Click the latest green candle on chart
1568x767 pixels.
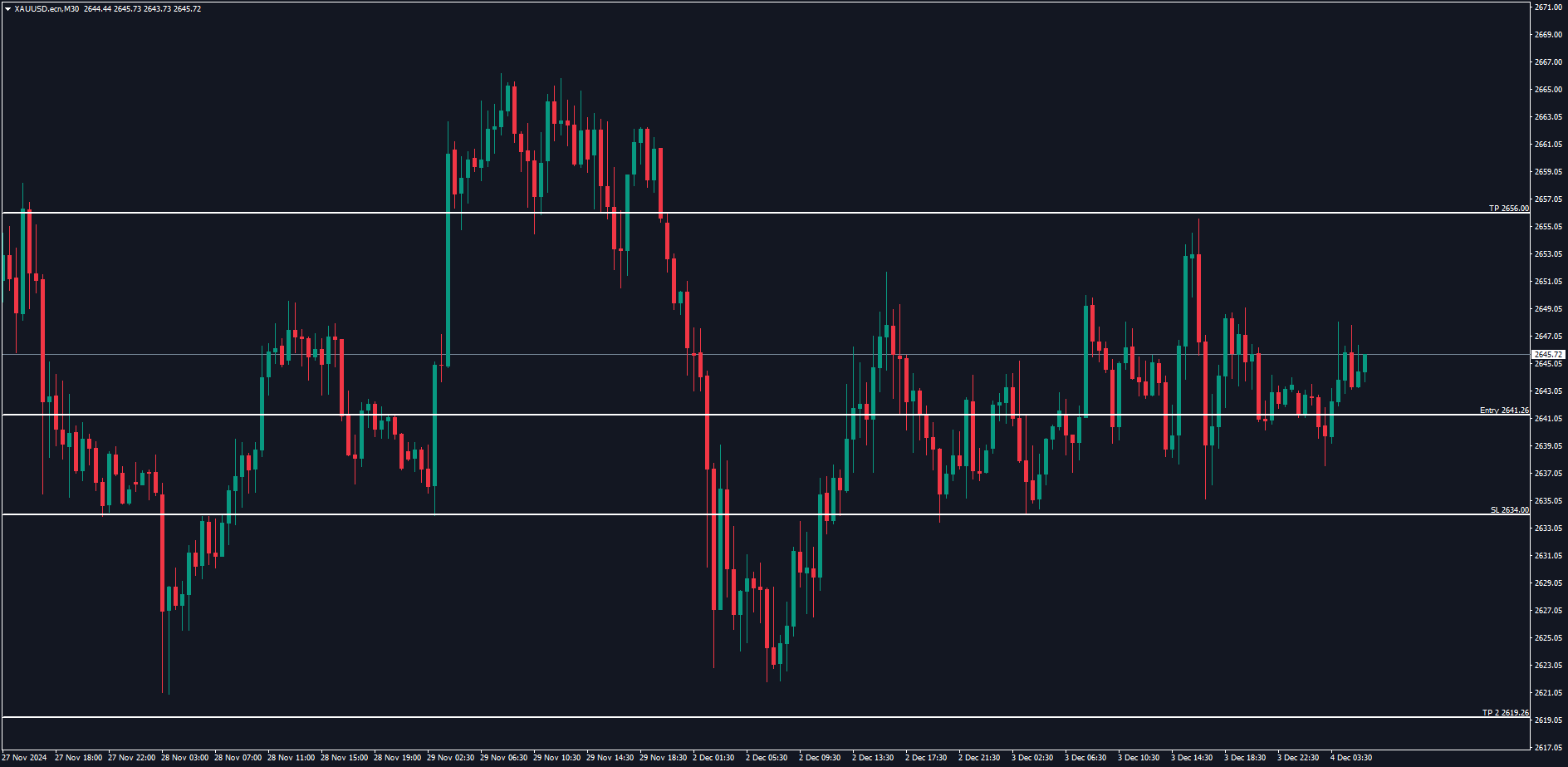tap(1365, 364)
